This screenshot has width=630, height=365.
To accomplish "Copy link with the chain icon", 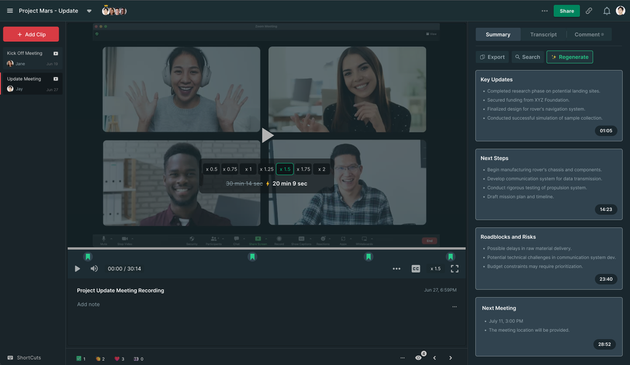I will coord(589,11).
